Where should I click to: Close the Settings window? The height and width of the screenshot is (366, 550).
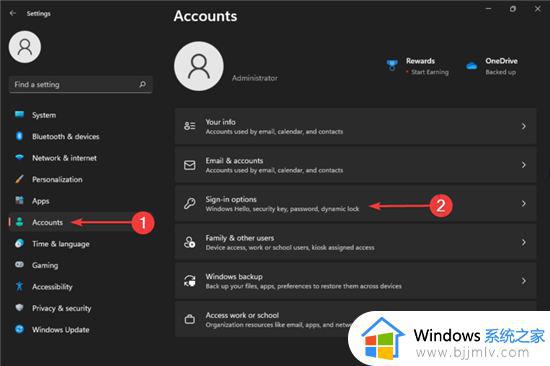tap(537, 9)
